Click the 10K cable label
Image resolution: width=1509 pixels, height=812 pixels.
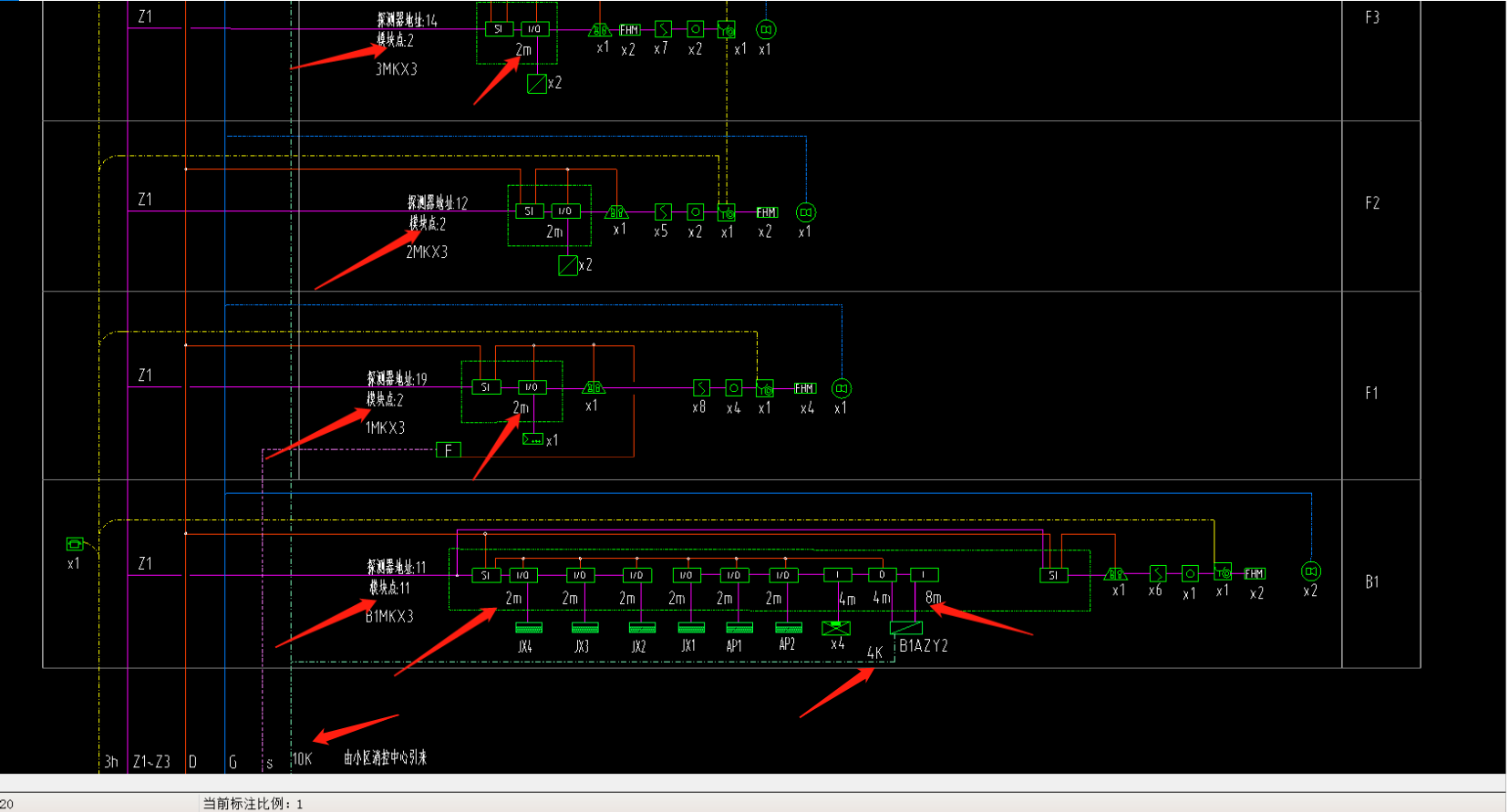click(x=302, y=759)
